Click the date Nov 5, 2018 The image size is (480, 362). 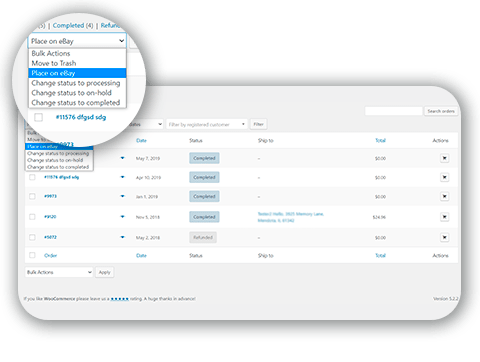[148, 217]
